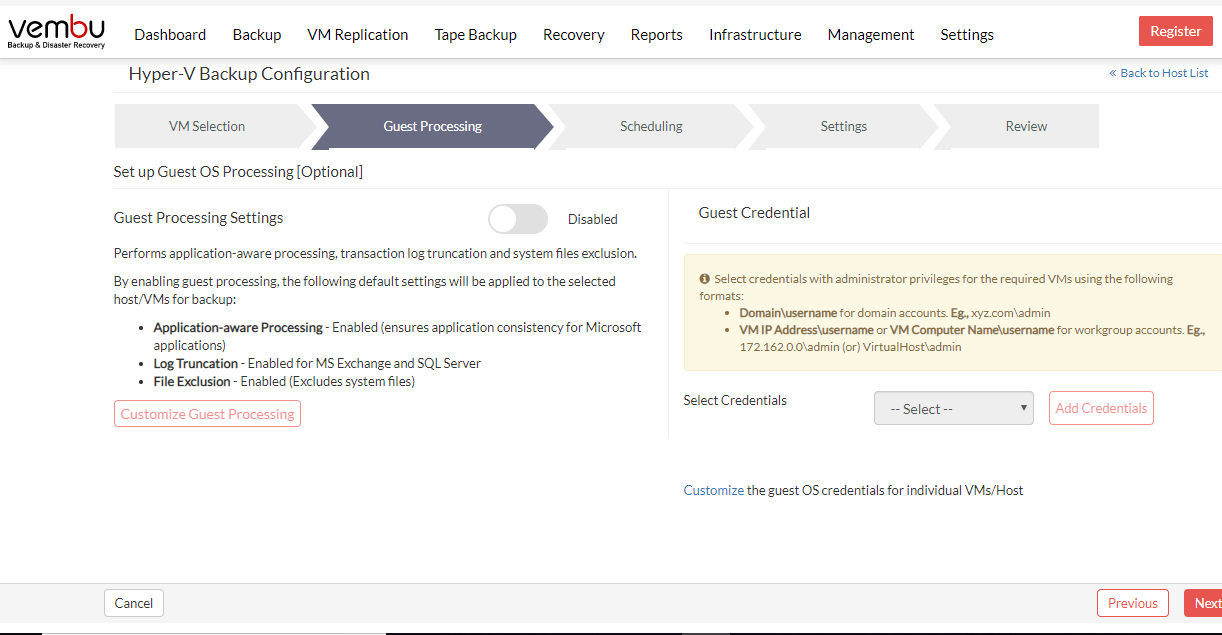Open the Settings menu in top bar
This screenshot has height=635, width=1222.
[x=967, y=34]
